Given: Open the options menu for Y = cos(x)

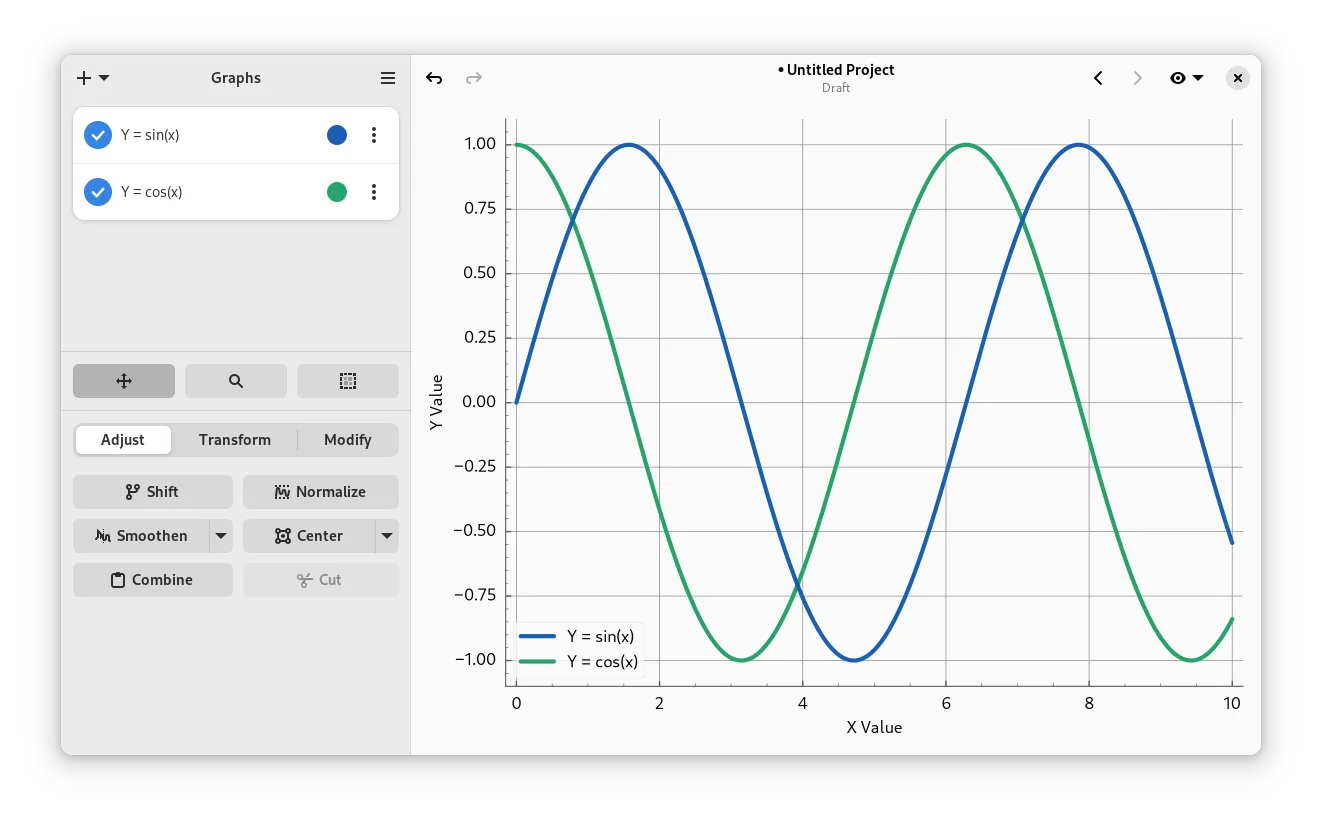Looking at the screenshot, I should coord(374,192).
